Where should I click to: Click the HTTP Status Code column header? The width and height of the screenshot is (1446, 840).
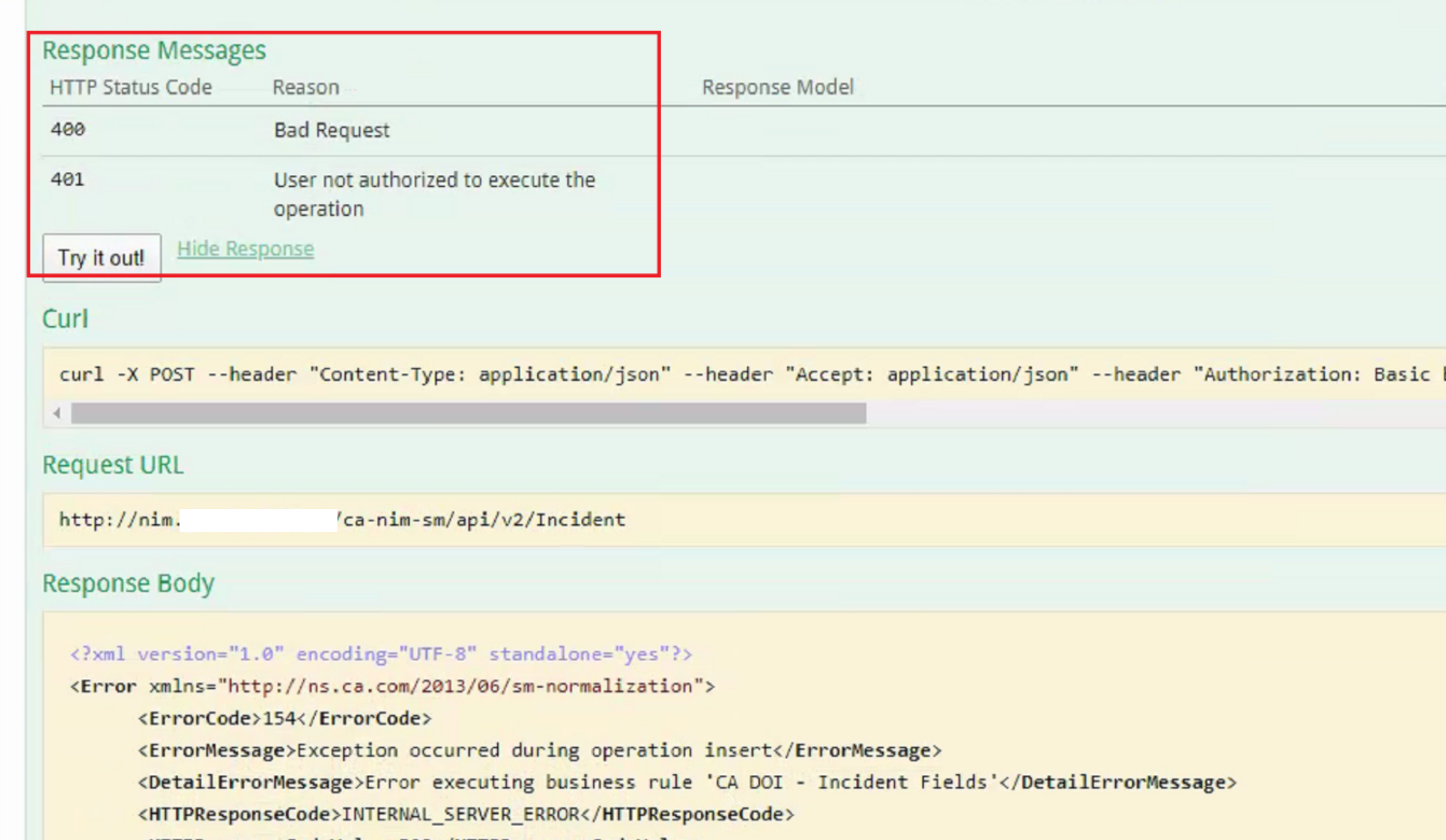pos(131,87)
